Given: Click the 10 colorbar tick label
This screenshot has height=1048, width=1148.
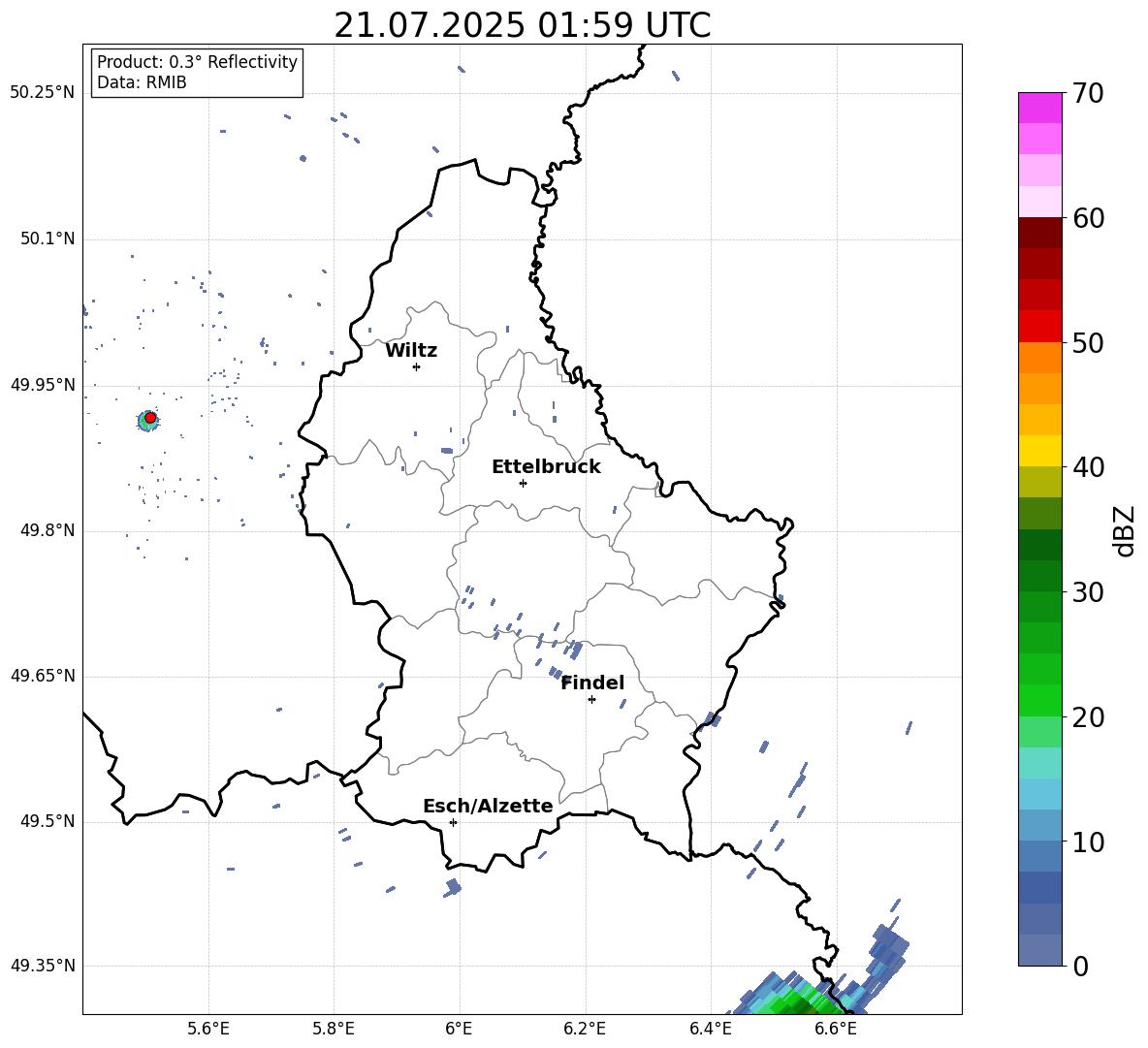Looking at the screenshot, I should pos(1088,842).
